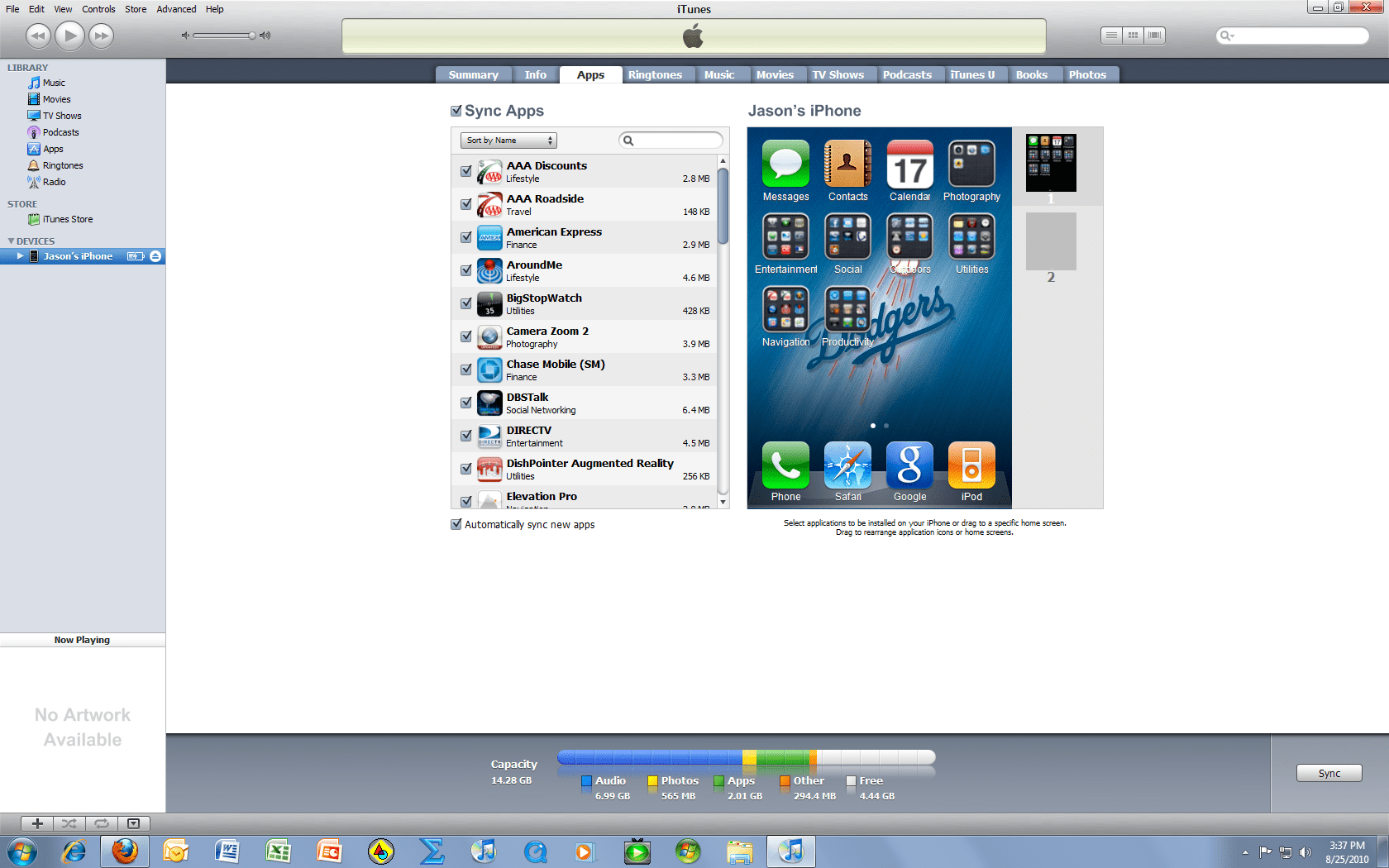Uncheck BigStopWatch app
Image resolution: width=1389 pixels, height=868 pixels.
[466, 303]
